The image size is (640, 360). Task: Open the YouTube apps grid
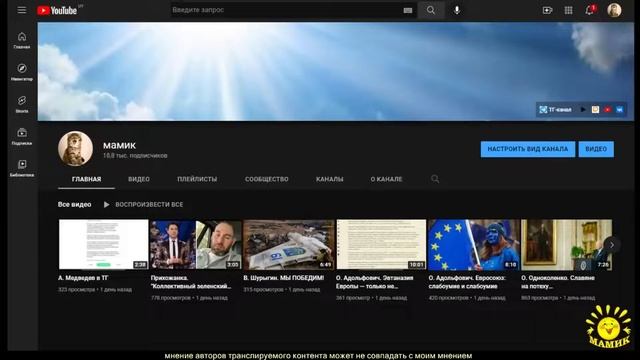[x=568, y=10]
